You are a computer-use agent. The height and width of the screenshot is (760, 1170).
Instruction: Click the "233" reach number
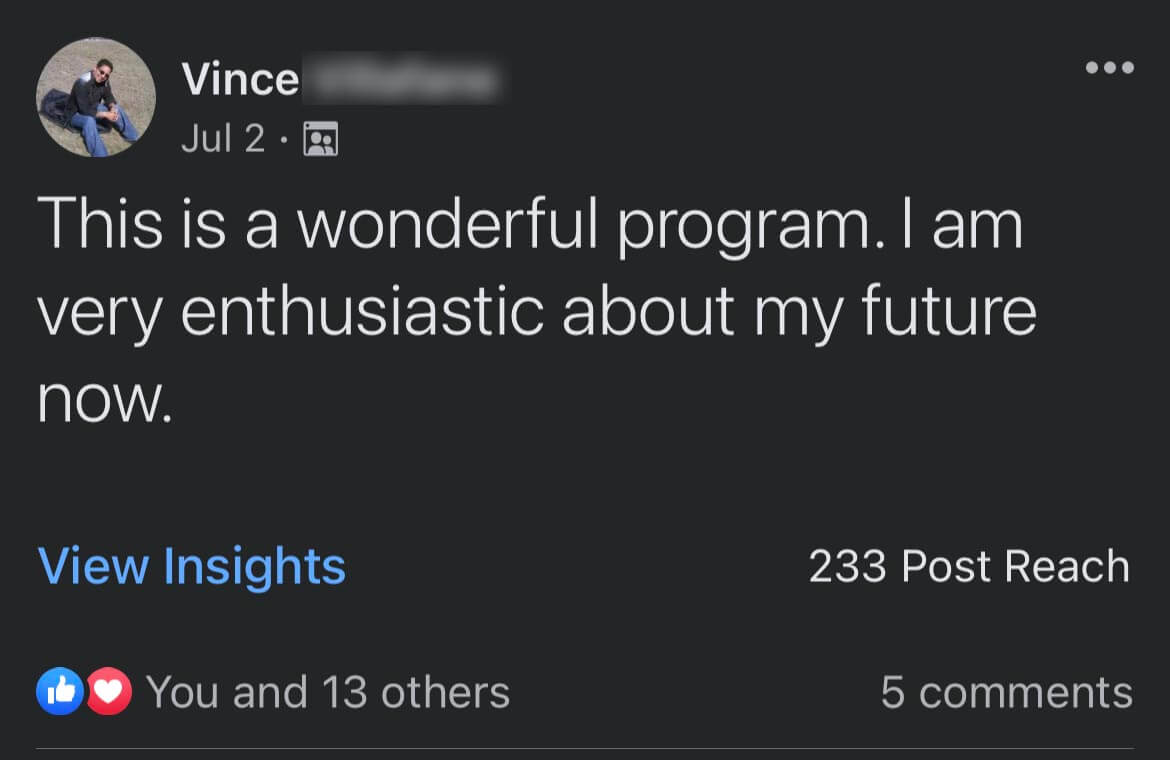847,567
